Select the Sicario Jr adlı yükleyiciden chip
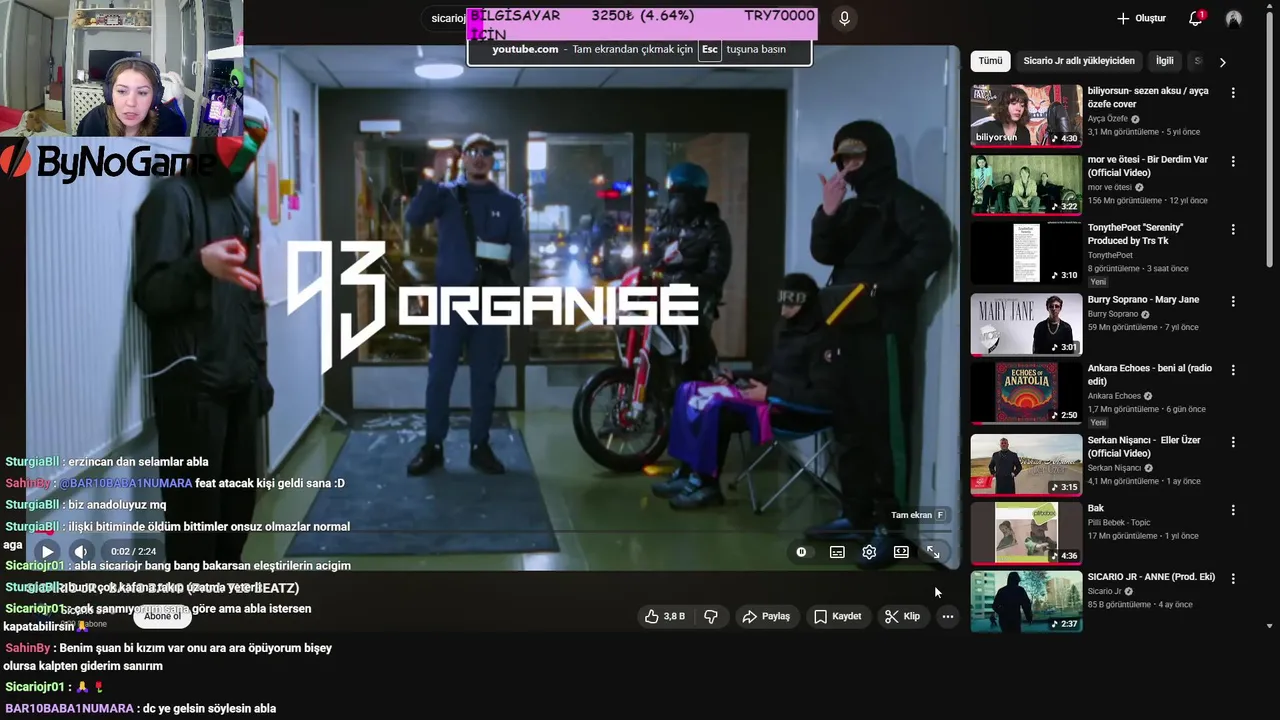 1079,61
